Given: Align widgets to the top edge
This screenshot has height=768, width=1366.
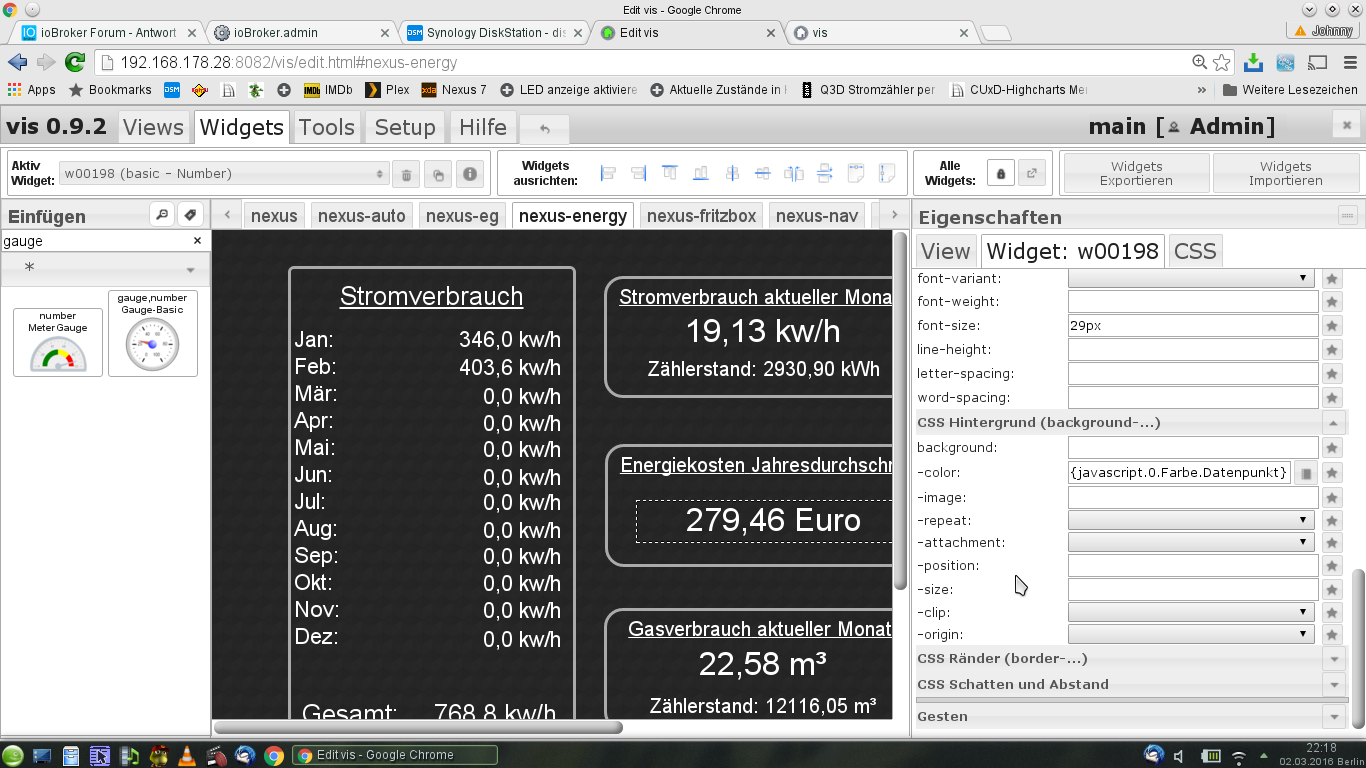Looking at the screenshot, I should tap(670, 173).
